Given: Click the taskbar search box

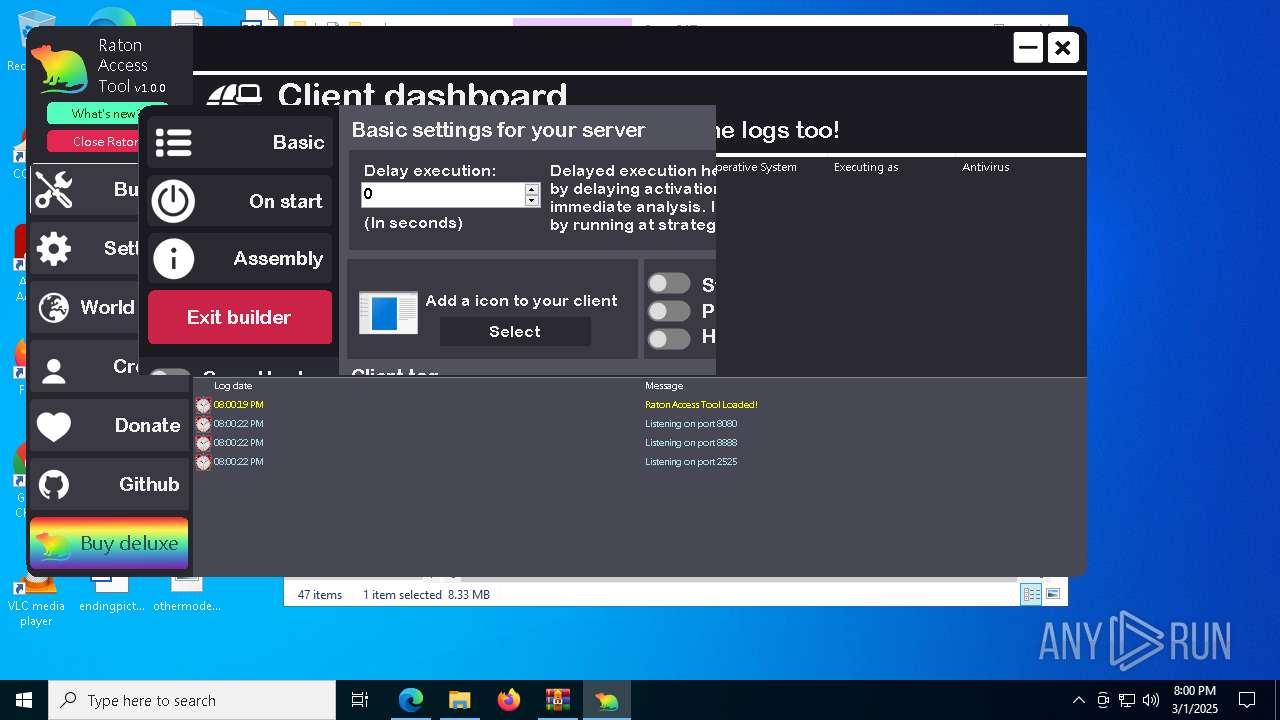Looking at the screenshot, I should point(192,700).
